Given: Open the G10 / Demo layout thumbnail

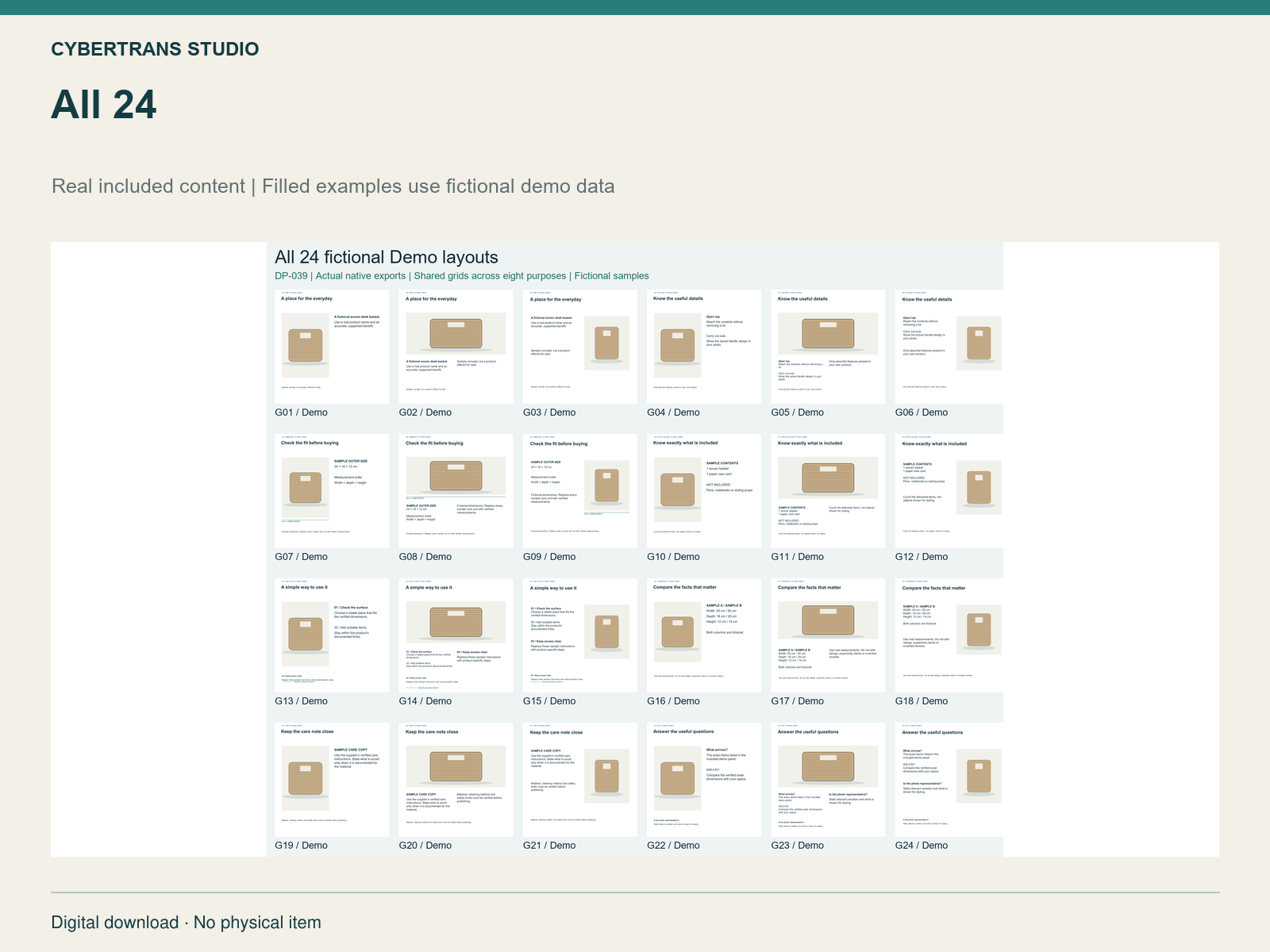Looking at the screenshot, I should 704,491.
